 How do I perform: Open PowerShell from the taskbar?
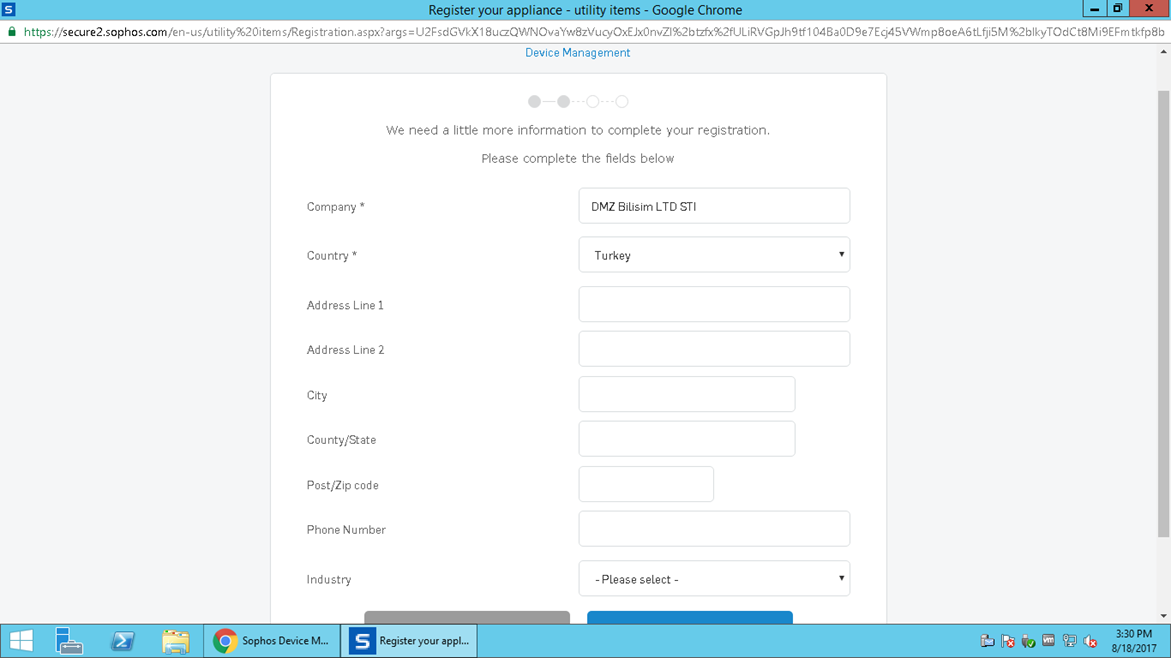coord(122,641)
